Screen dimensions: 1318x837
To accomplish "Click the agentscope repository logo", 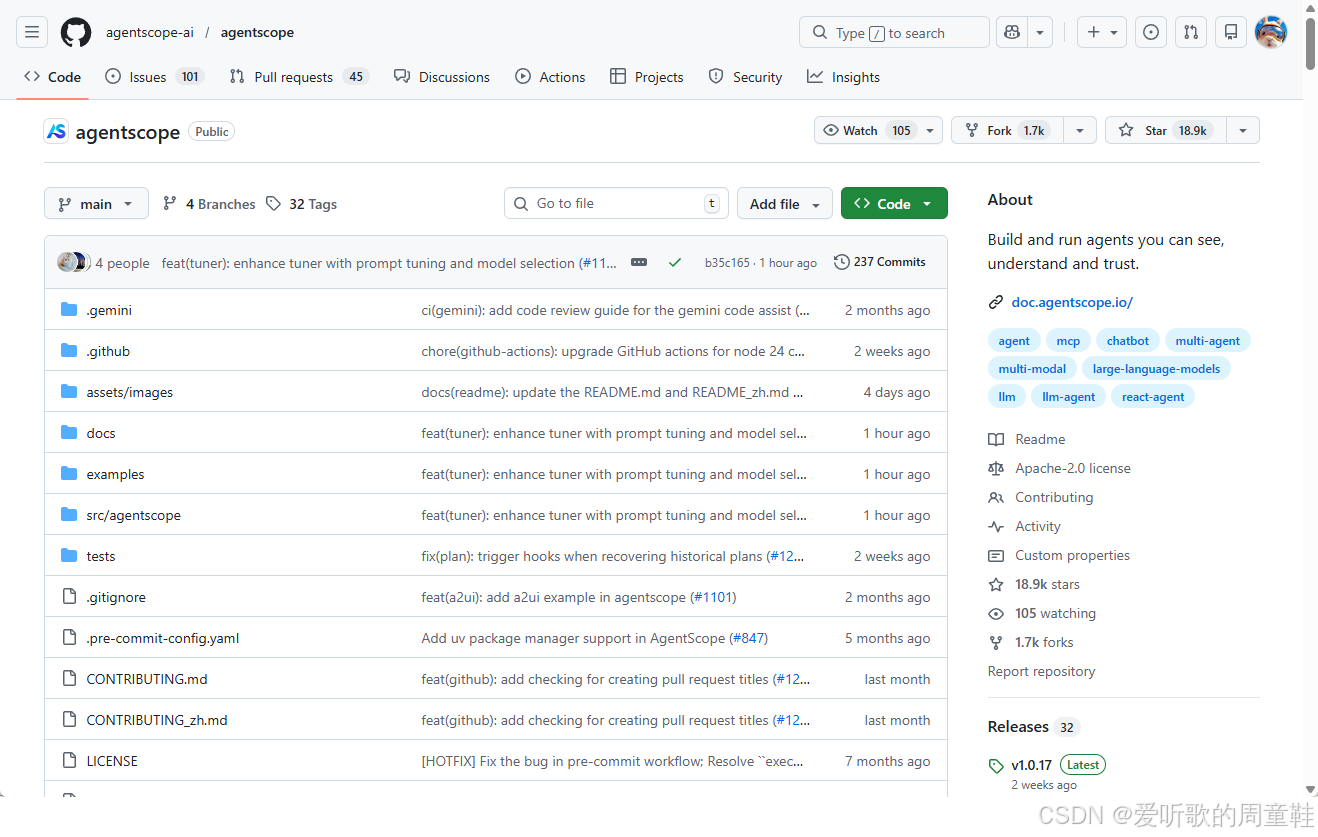I will 56,131.
